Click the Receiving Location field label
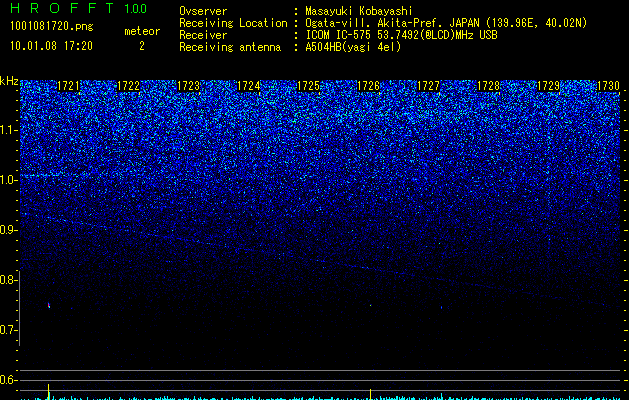The width and height of the screenshot is (629, 400). pyautogui.click(x=233, y=24)
